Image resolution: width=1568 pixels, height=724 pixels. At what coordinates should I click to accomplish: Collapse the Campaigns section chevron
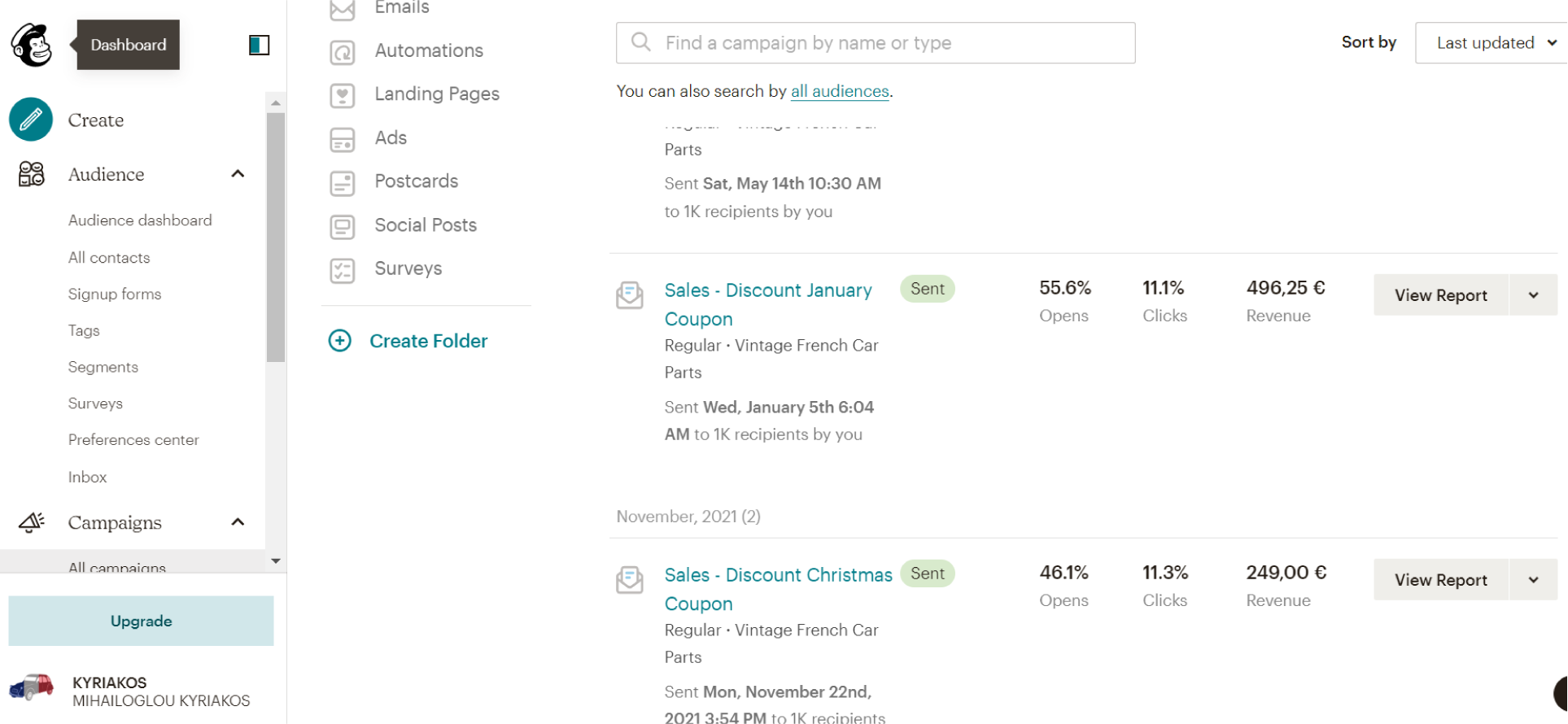point(238,522)
